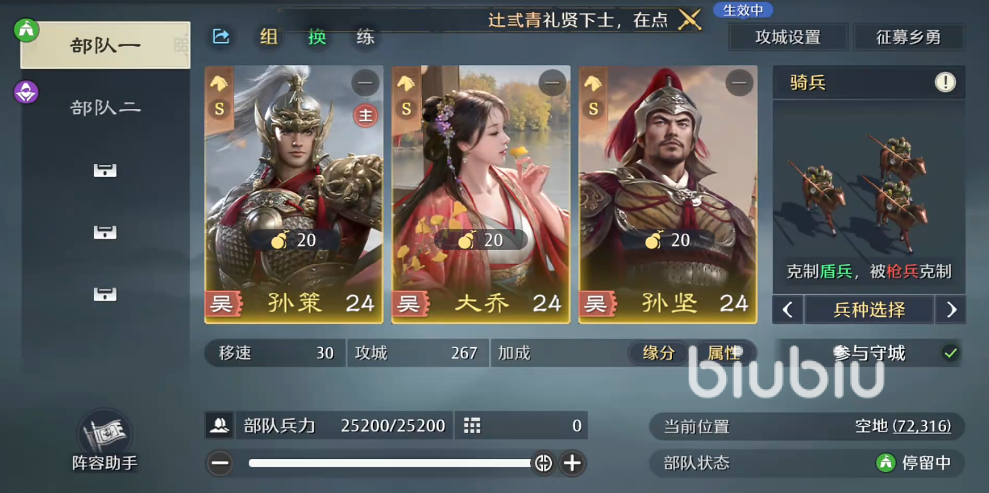Go to next troop type arrow
This screenshot has width=989, height=493.
click(x=952, y=310)
